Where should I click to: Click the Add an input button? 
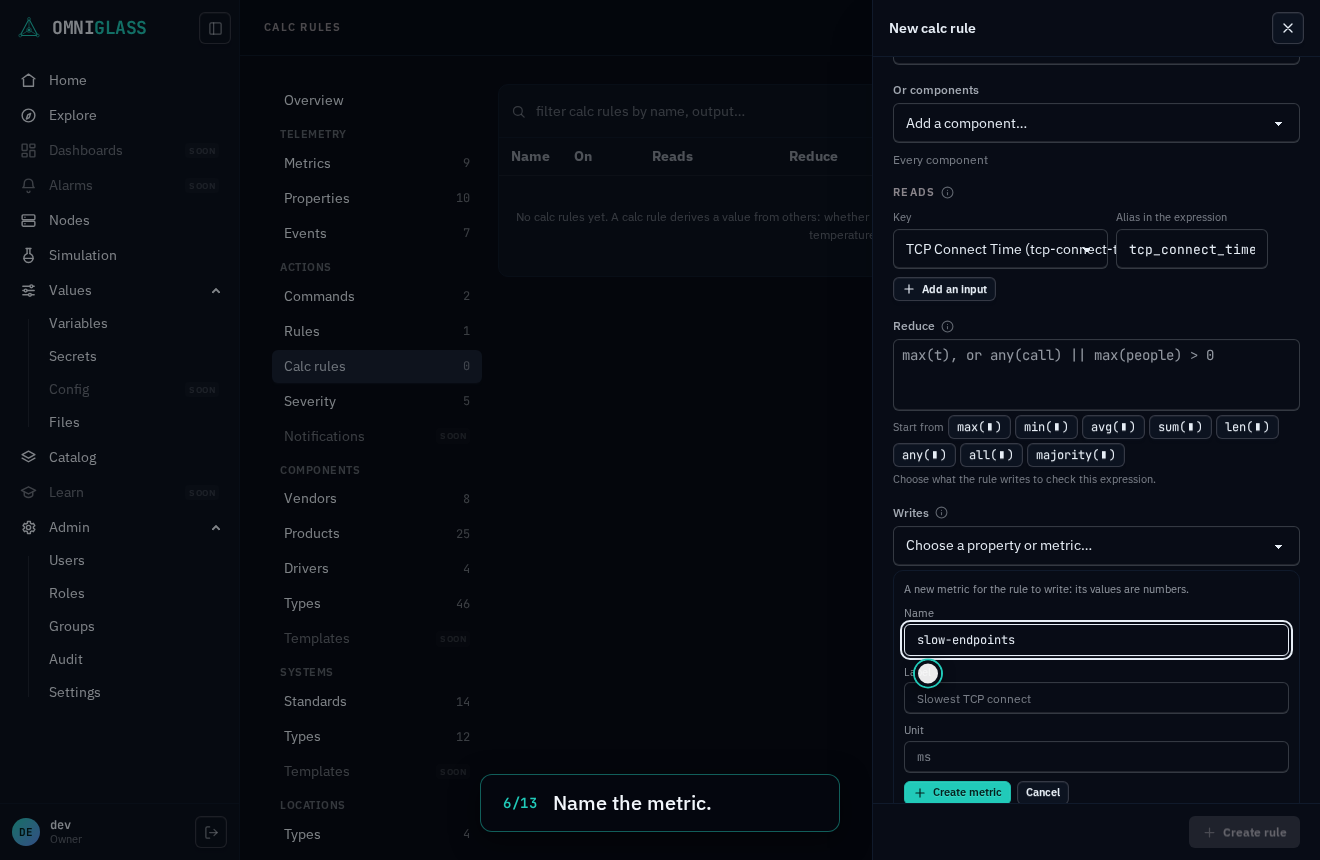tap(944, 289)
